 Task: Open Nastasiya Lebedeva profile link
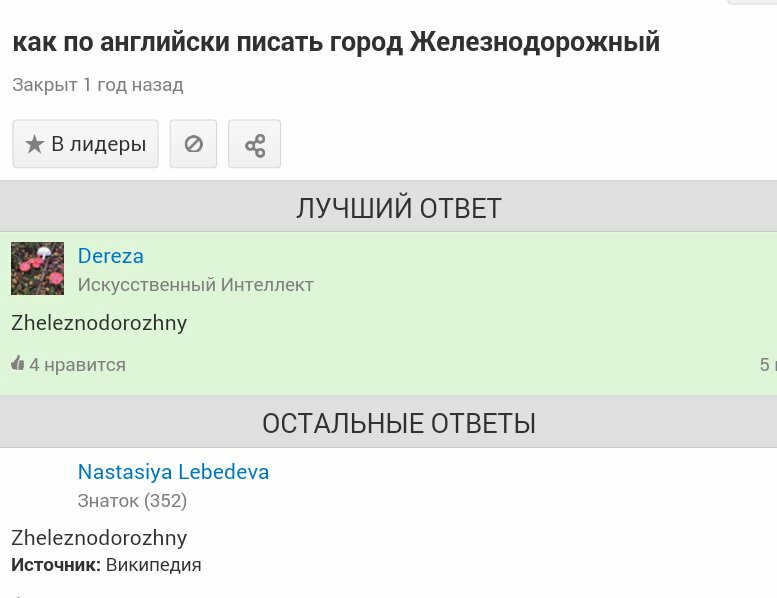pos(173,472)
